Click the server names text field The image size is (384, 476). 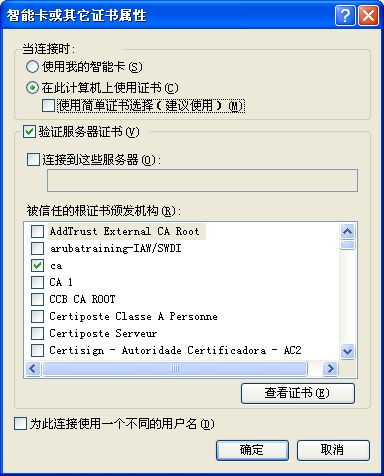pos(202,180)
